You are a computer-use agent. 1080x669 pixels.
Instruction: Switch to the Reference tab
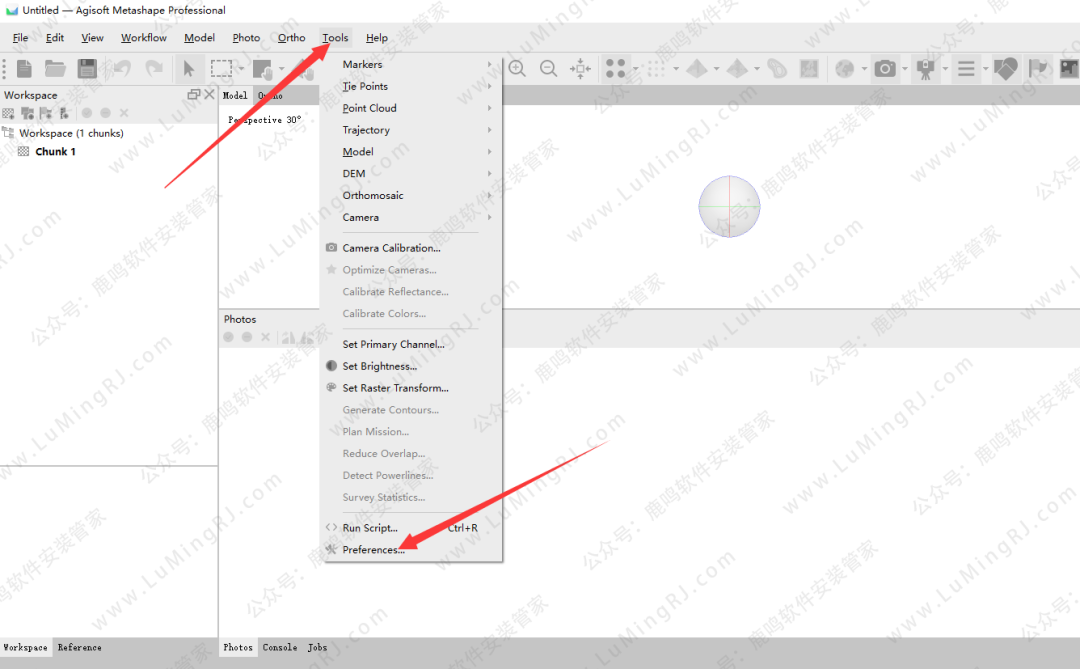click(x=79, y=648)
